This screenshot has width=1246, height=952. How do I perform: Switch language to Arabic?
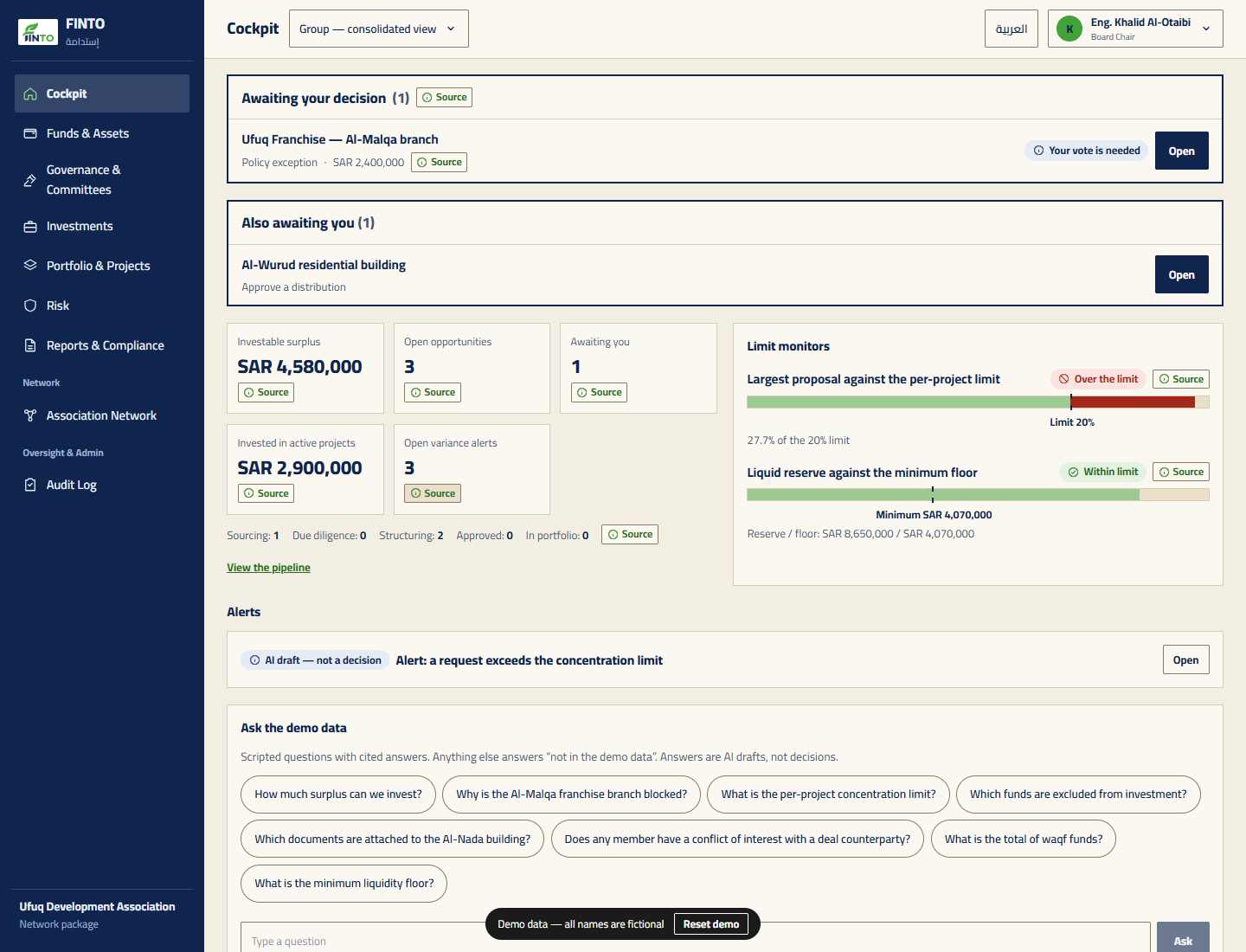pyautogui.click(x=1012, y=29)
